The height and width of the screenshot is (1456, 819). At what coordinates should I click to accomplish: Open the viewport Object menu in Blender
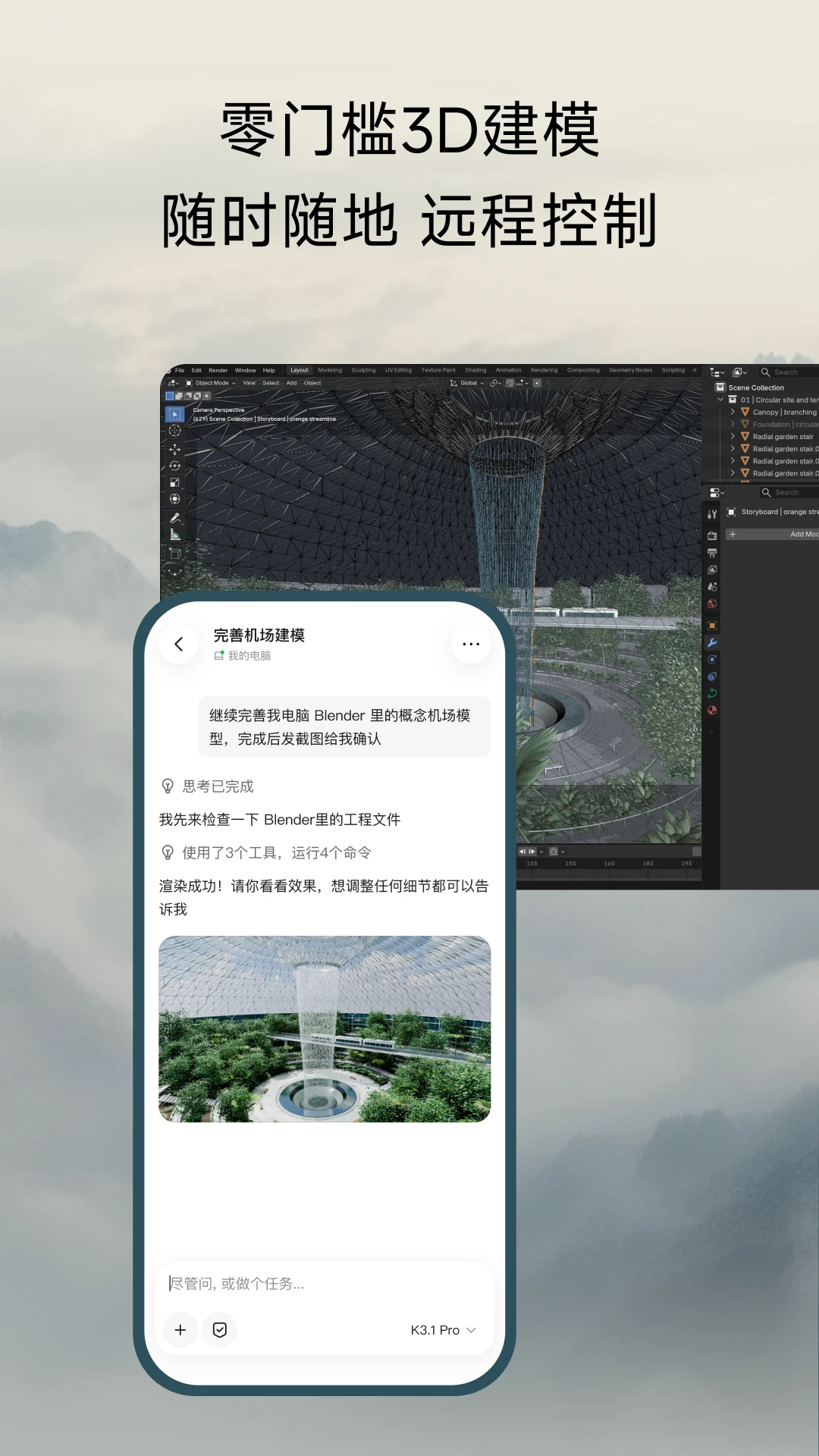click(x=312, y=383)
